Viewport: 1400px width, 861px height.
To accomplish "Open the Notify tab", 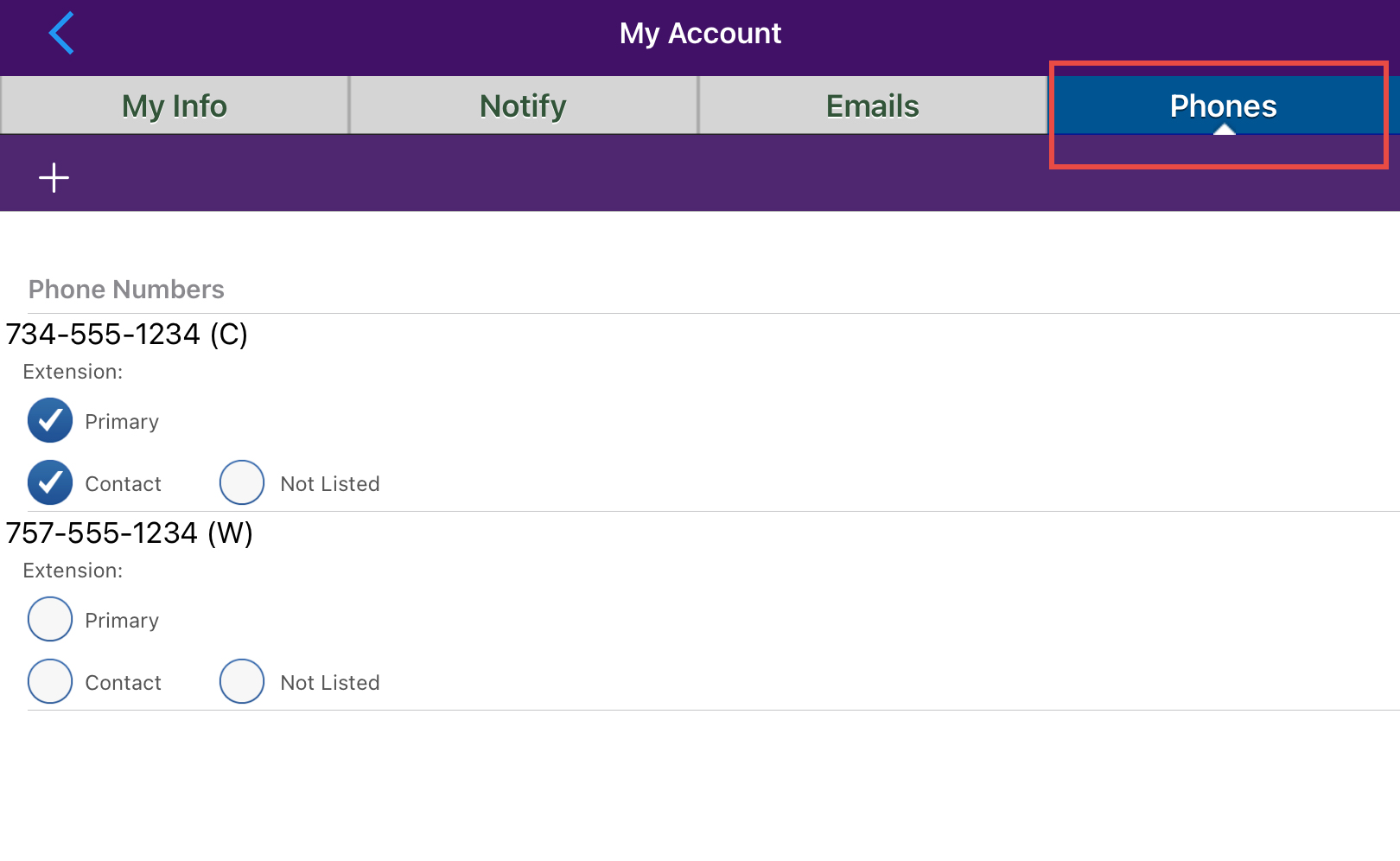I will (523, 105).
